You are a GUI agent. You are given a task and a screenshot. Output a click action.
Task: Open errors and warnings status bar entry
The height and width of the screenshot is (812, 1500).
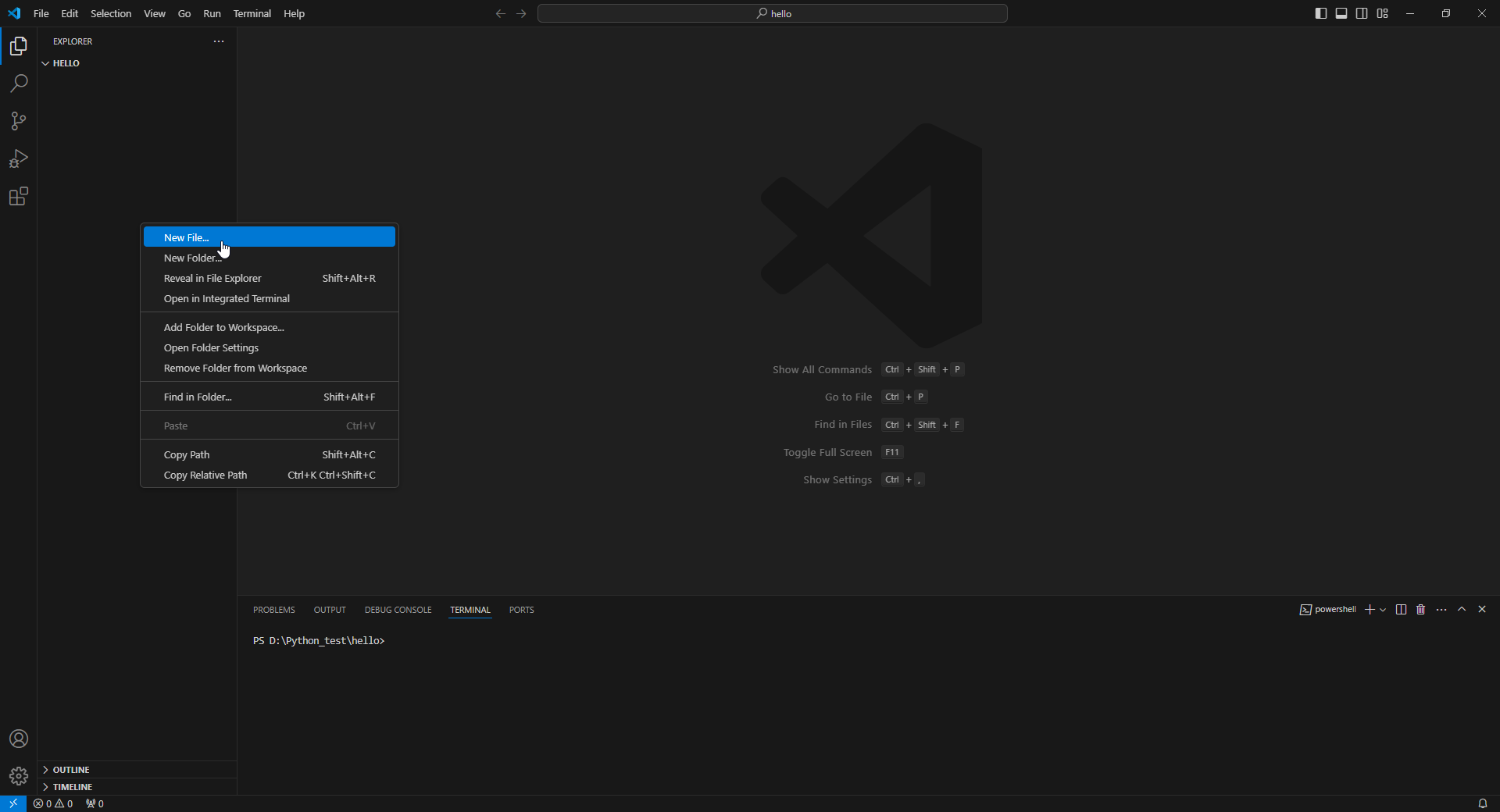point(53,803)
